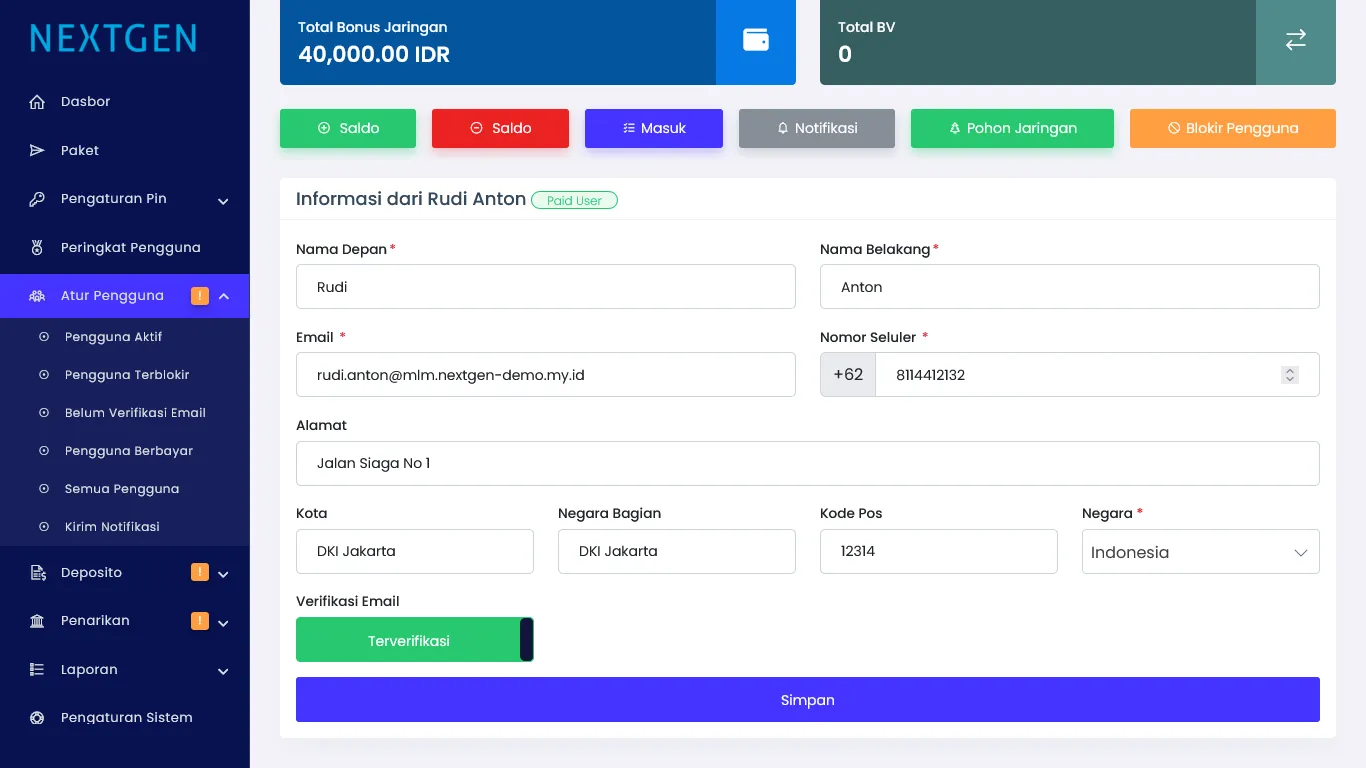This screenshot has height=768, width=1366.
Task: Click the lifebuoy icon beside Pengaturan Sistem
Action: click(37, 718)
